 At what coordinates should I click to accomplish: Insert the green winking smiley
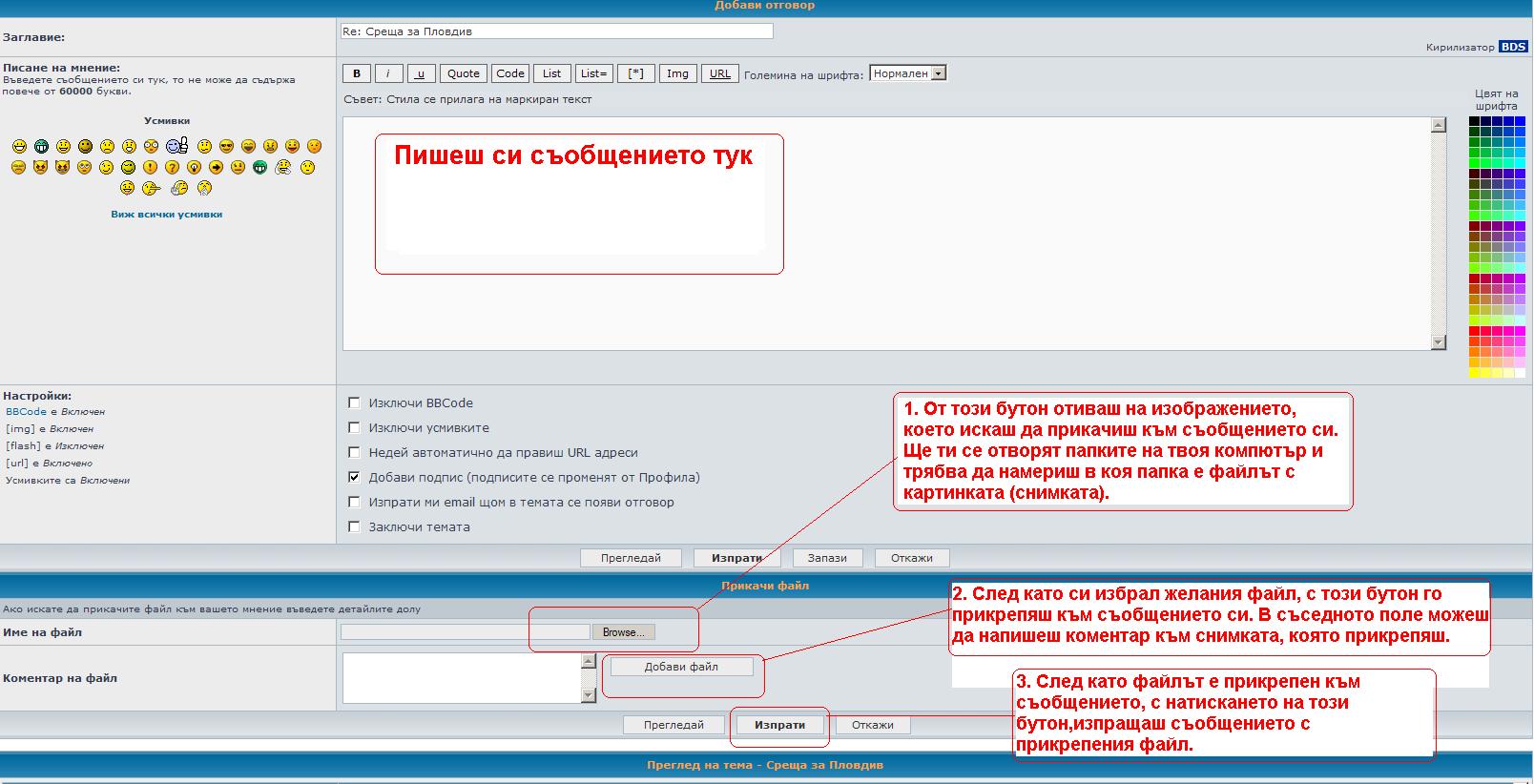point(128,167)
